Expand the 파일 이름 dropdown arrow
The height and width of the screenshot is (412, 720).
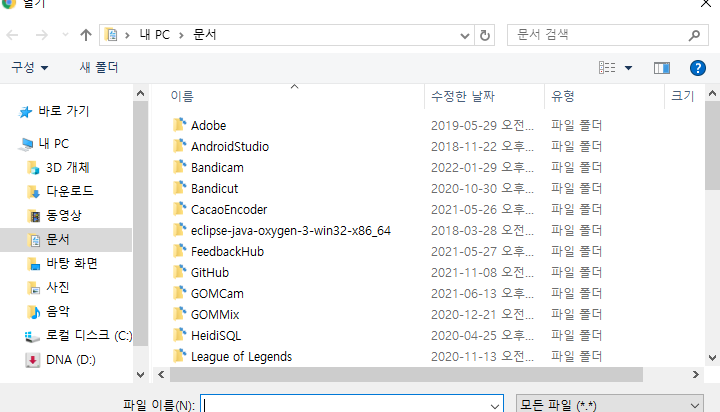495,406
